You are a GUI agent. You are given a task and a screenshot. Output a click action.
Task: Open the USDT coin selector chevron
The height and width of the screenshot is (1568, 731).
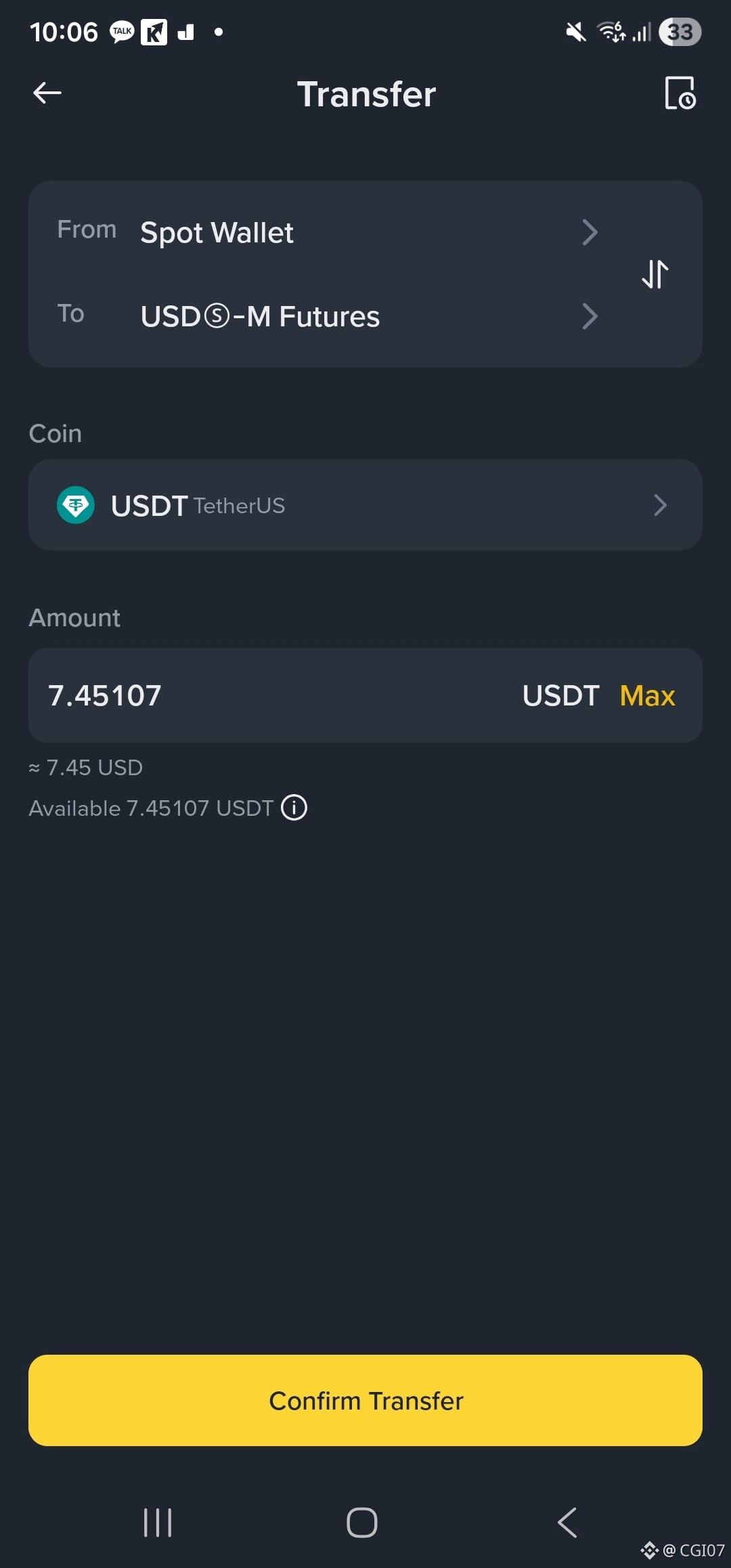tap(661, 505)
